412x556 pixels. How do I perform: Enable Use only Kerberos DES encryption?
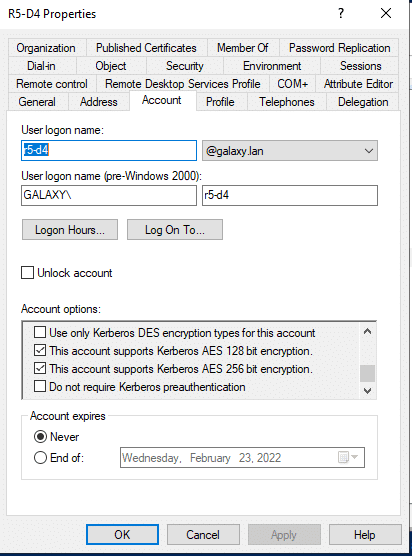(x=40, y=332)
